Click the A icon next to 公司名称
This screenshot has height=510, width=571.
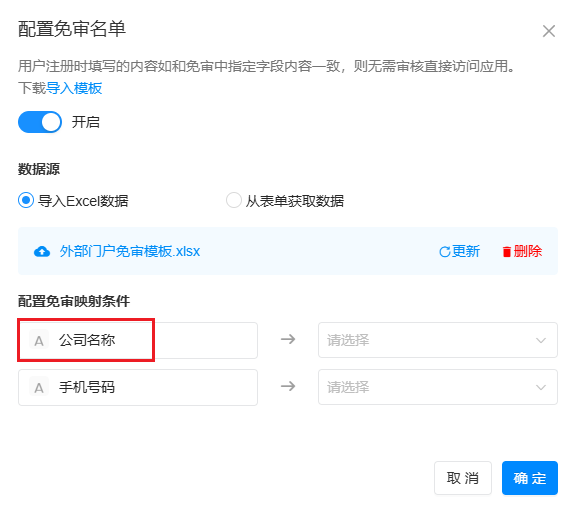(x=39, y=340)
